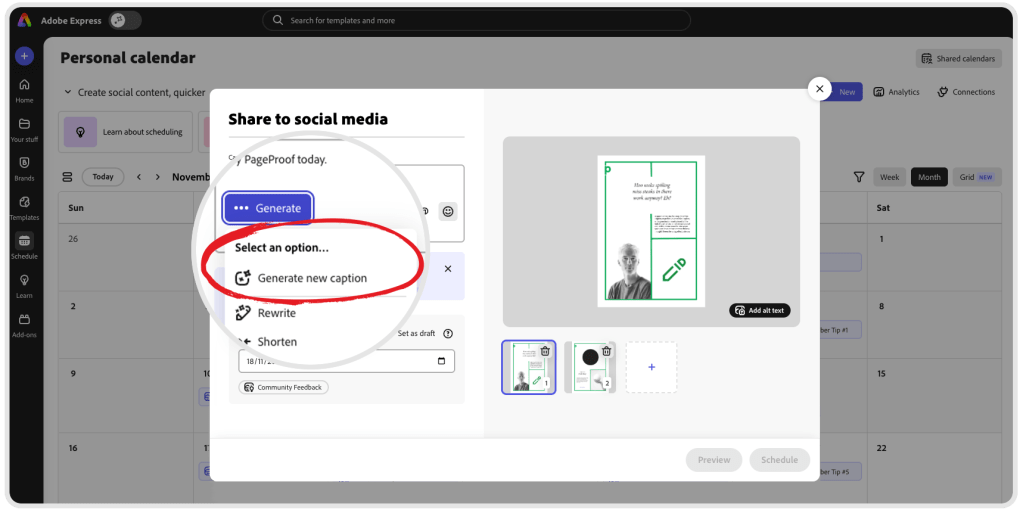The height and width of the screenshot is (513, 1023).
Task: Click the filter funnel icon
Action: (x=858, y=177)
